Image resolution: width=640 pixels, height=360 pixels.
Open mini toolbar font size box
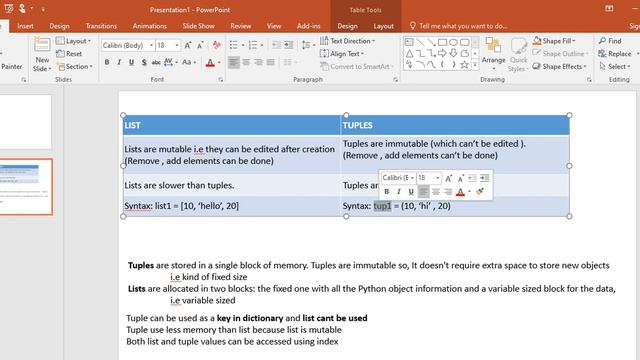tap(429, 178)
